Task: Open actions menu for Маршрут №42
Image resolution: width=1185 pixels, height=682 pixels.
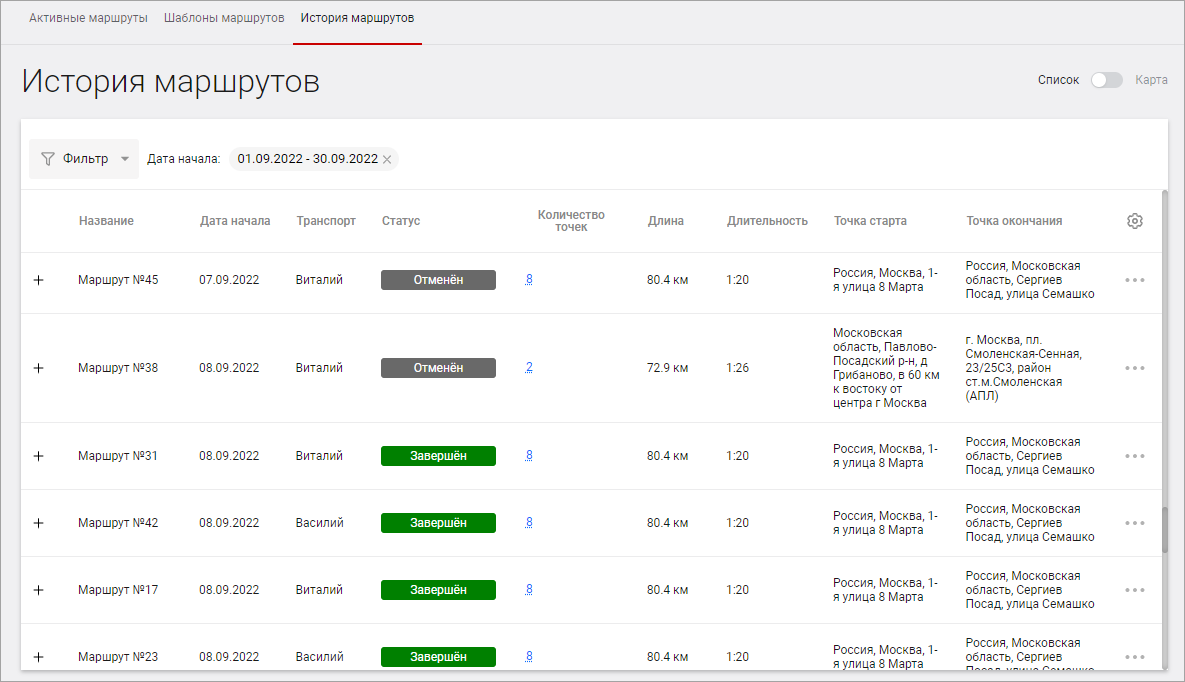Action: pos(1134,523)
